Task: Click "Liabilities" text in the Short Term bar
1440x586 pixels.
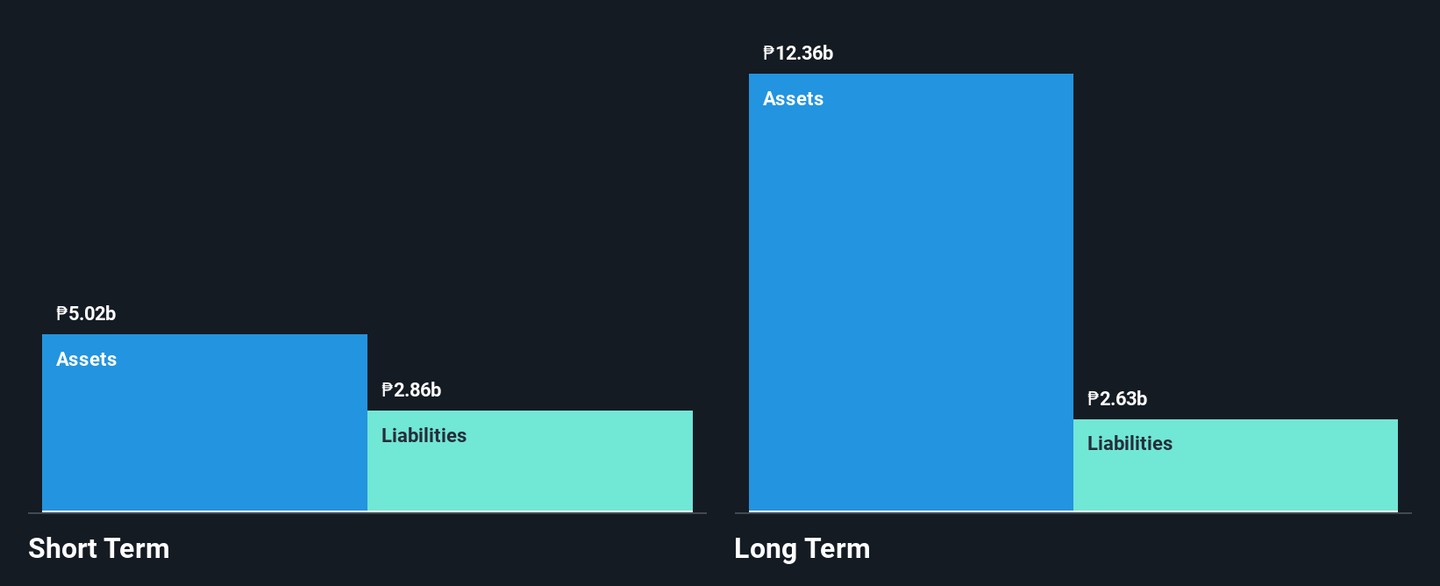Action: click(x=424, y=435)
